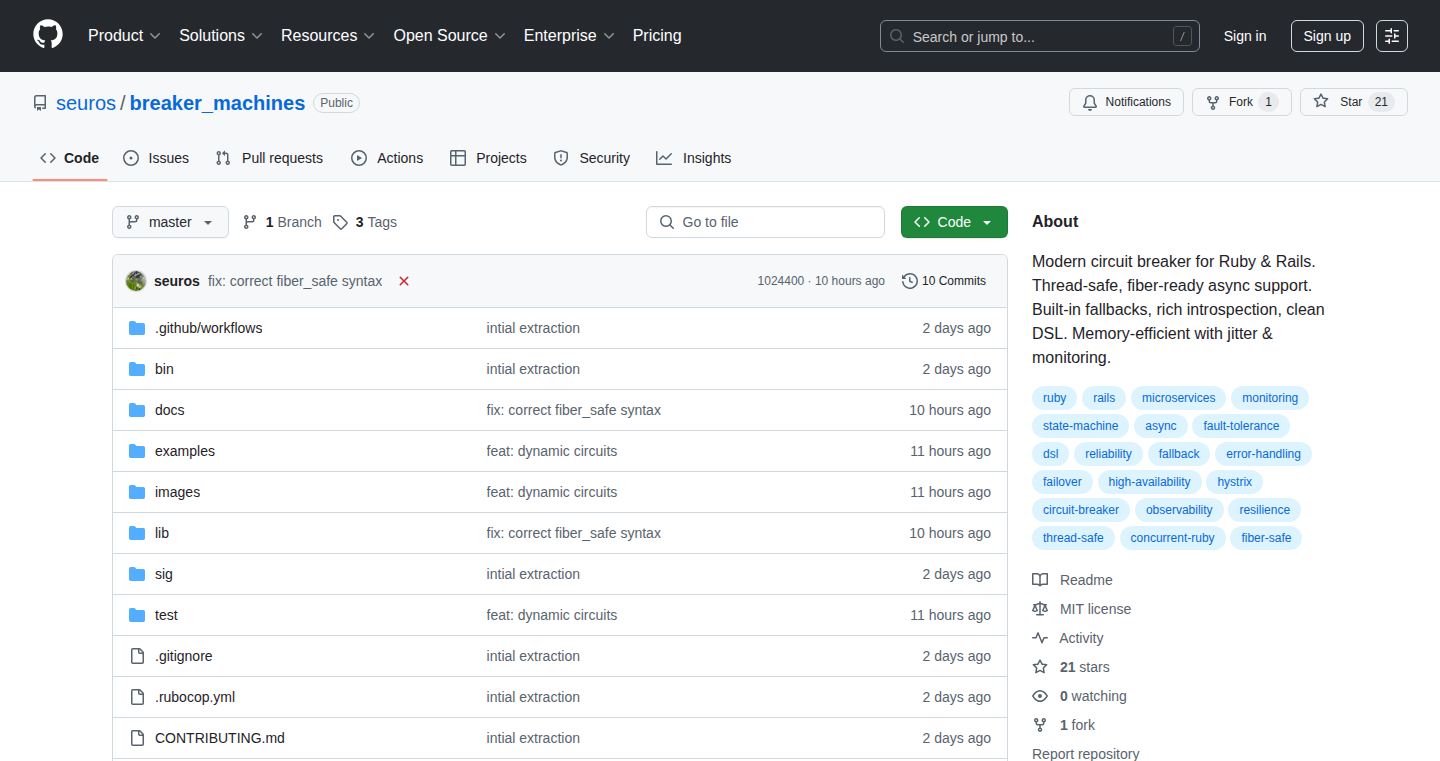Switch to the Pull requests tab
Viewport: 1440px width, 761px height.
coord(270,158)
